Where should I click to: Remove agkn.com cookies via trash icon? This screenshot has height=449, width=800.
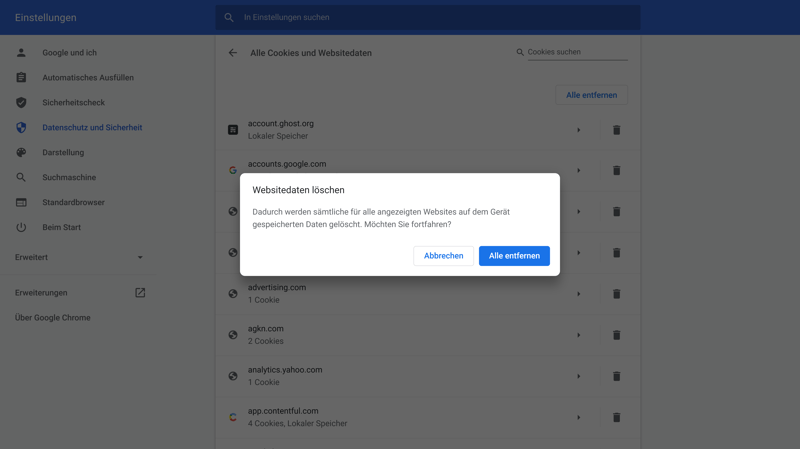click(616, 335)
